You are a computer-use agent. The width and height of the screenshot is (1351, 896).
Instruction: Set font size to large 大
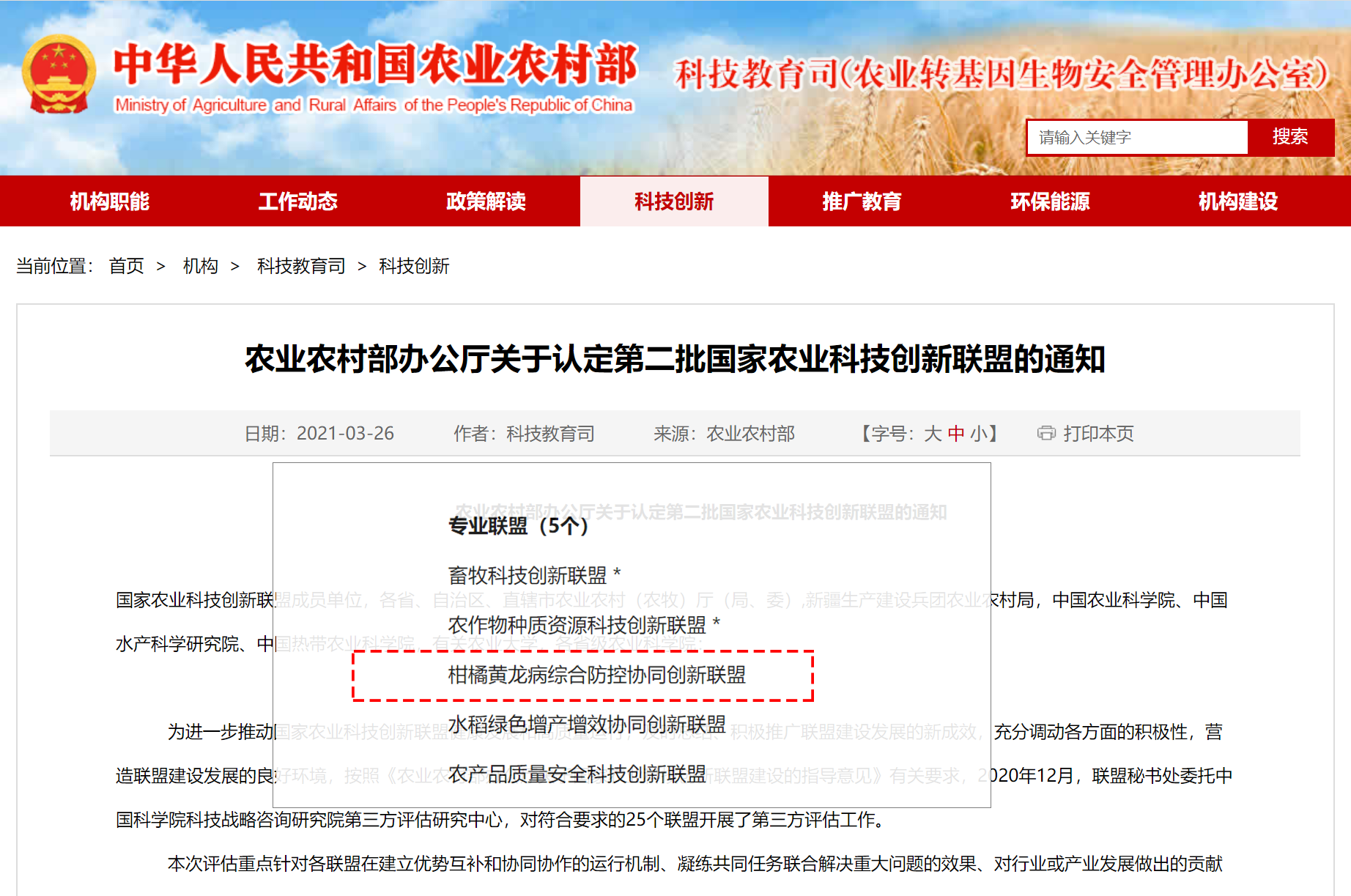coord(932,434)
